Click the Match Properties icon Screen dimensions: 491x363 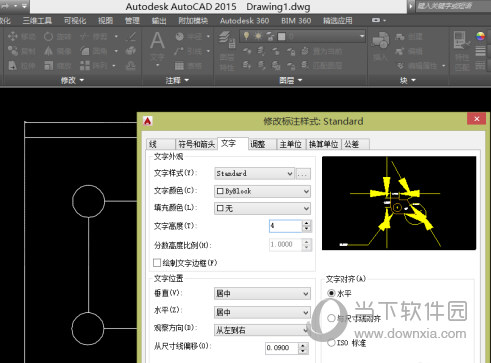point(462,40)
